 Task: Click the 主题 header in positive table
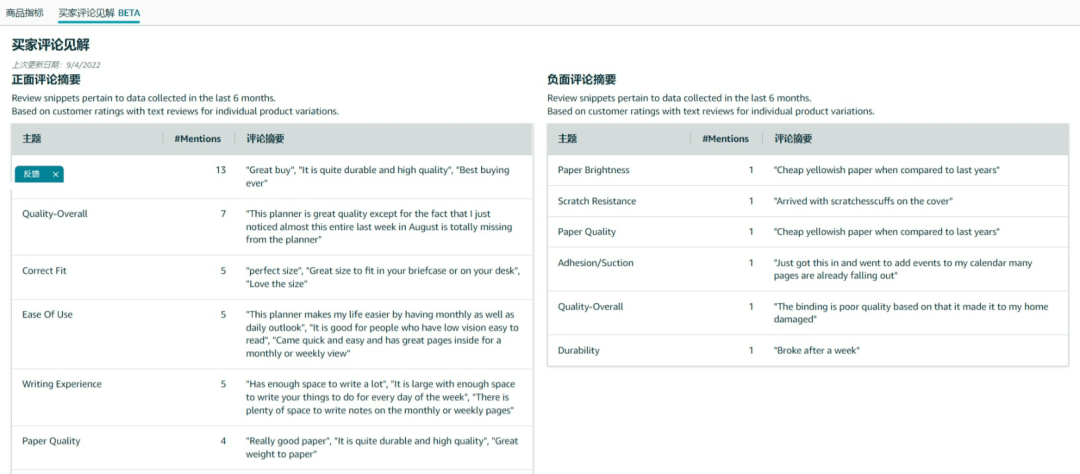point(32,139)
